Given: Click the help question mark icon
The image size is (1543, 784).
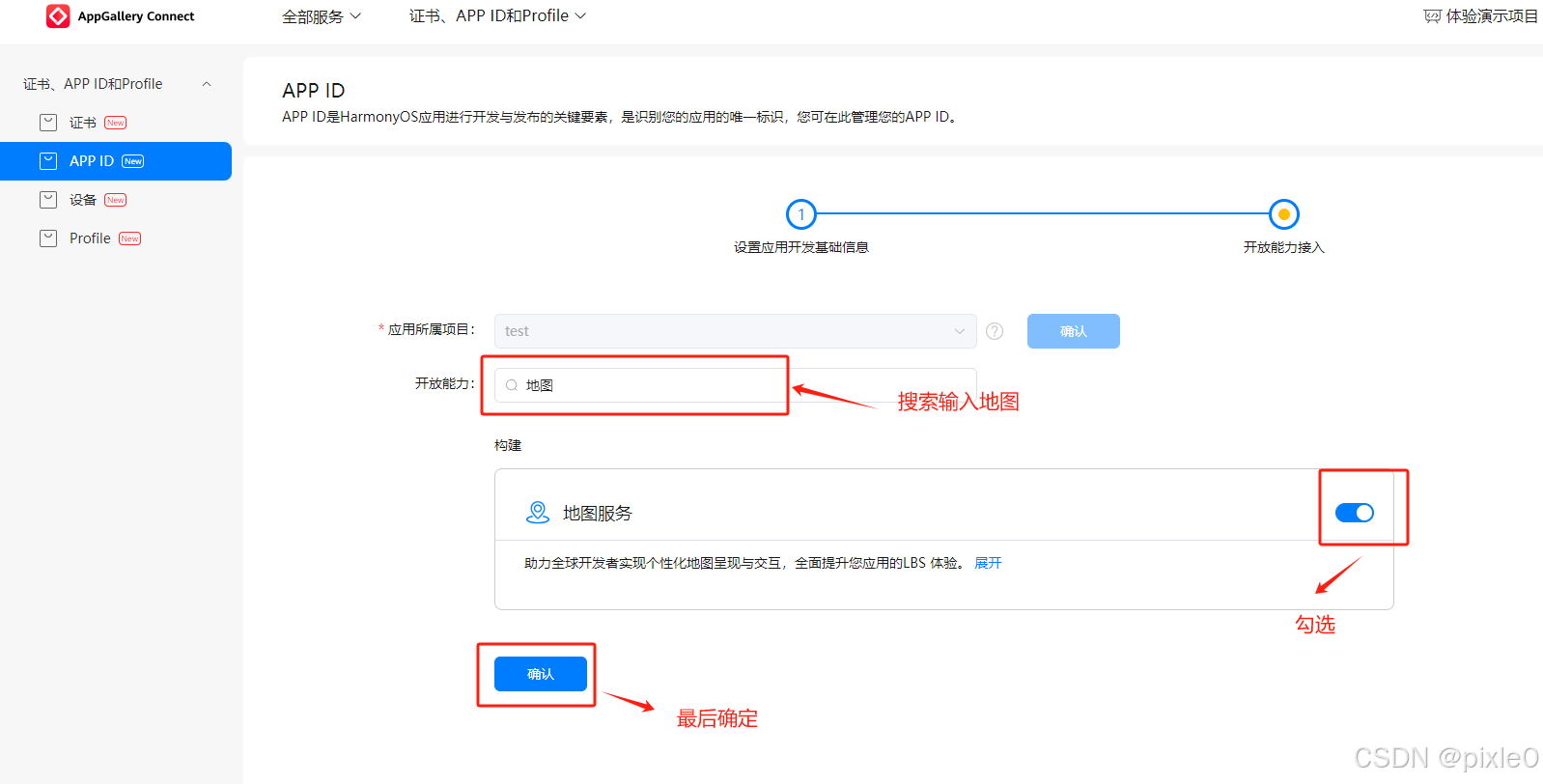Looking at the screenshot, I should [995, 331].
